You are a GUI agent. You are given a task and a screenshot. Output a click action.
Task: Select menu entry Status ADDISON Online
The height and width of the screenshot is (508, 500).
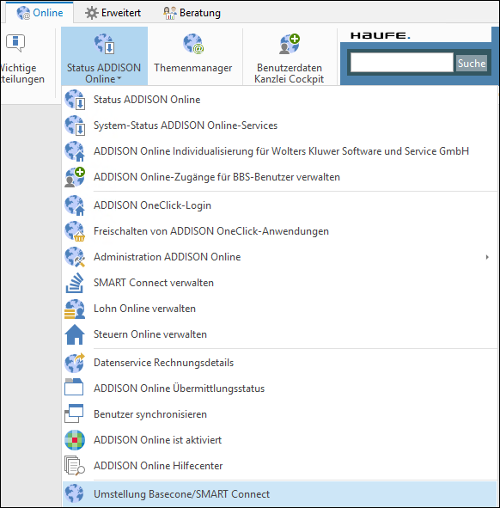(280, 99)
